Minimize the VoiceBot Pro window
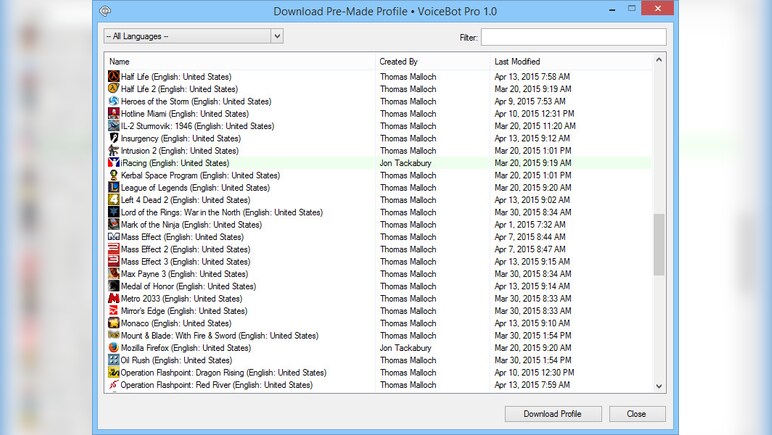The image size is (772, 435). click(x=612, y=9)
